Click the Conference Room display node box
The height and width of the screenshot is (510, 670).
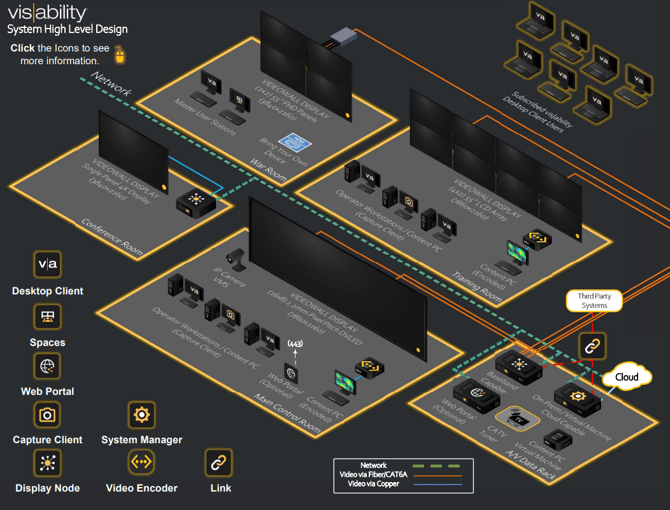pos(196,203)
